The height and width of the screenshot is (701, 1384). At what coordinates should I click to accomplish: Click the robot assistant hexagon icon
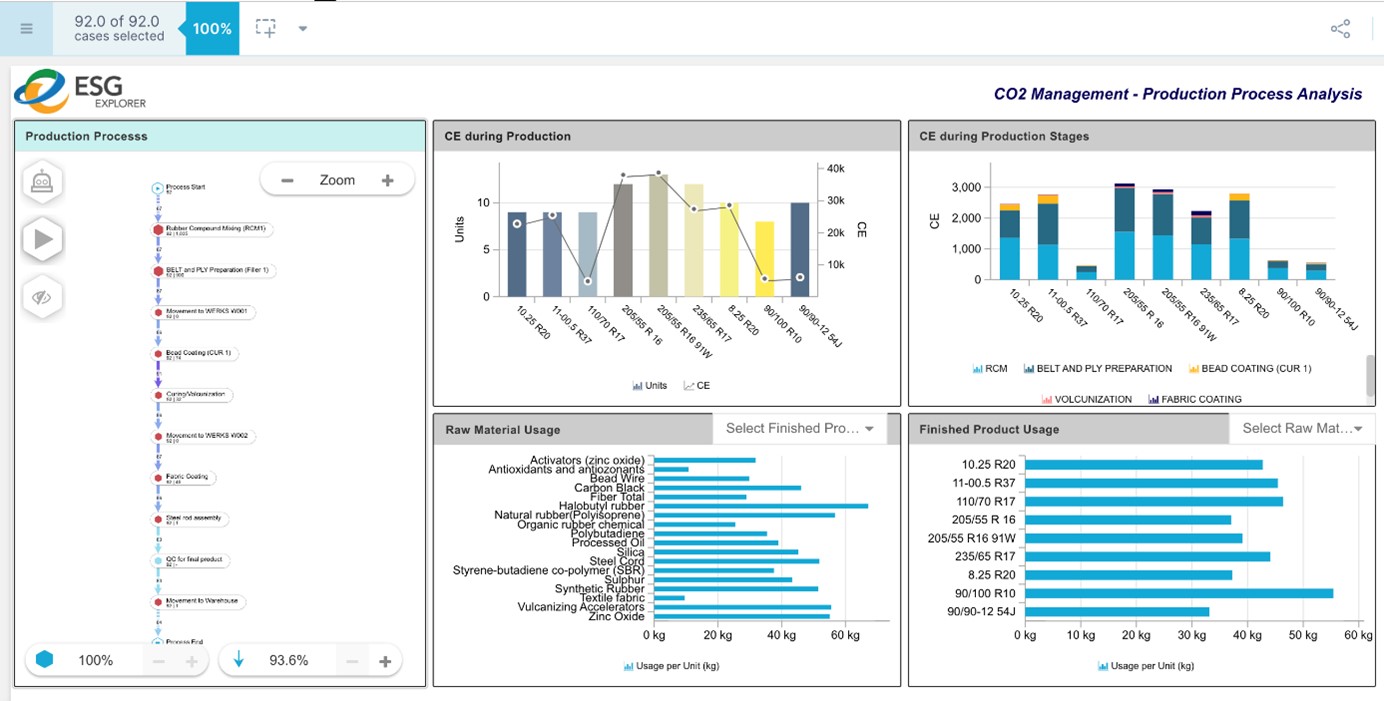click(43, 183)
